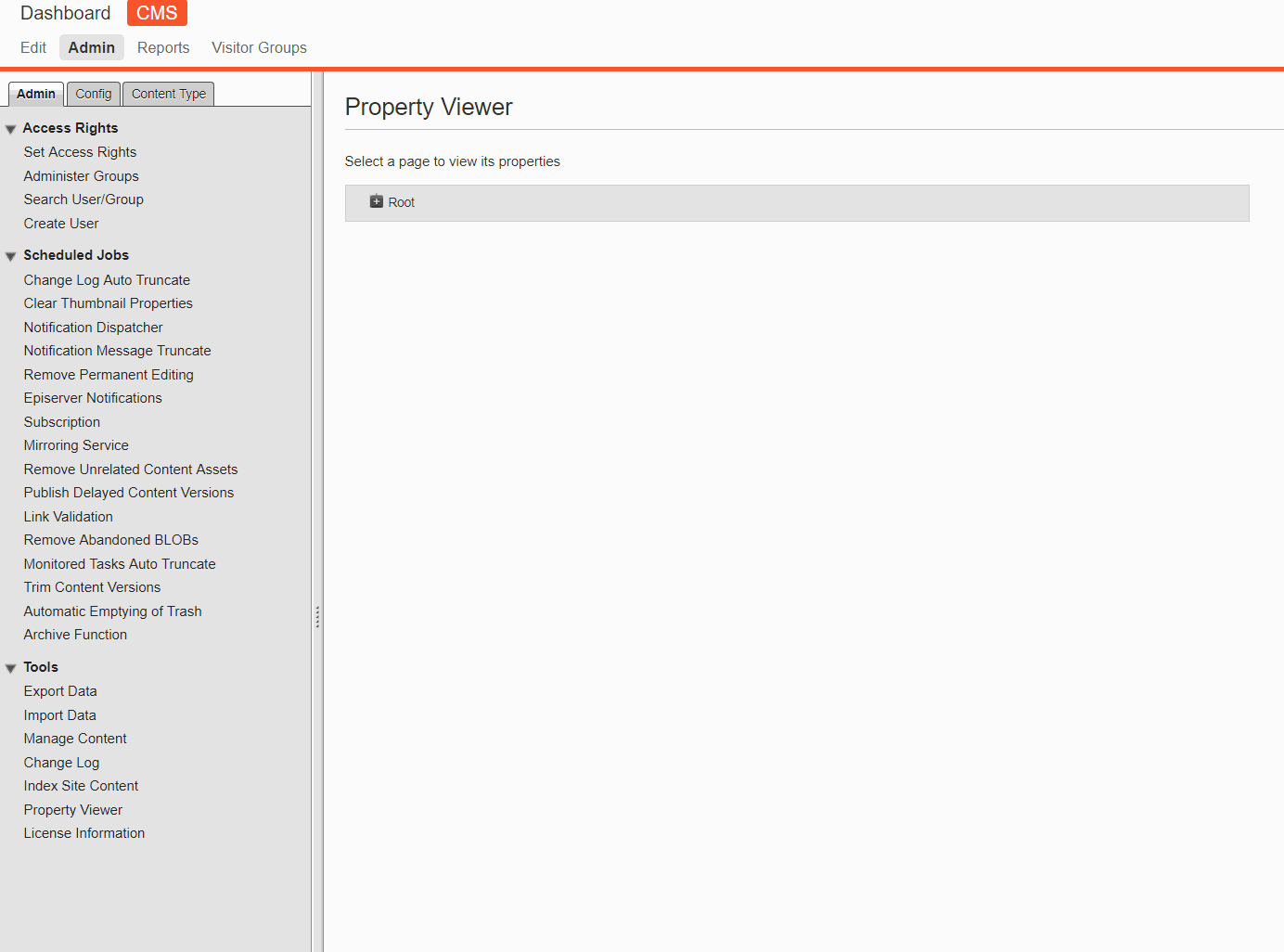This screenshot has height=952, width=1284.
Task: Expand the Root tree node icon
Action: tap(377, 201)
